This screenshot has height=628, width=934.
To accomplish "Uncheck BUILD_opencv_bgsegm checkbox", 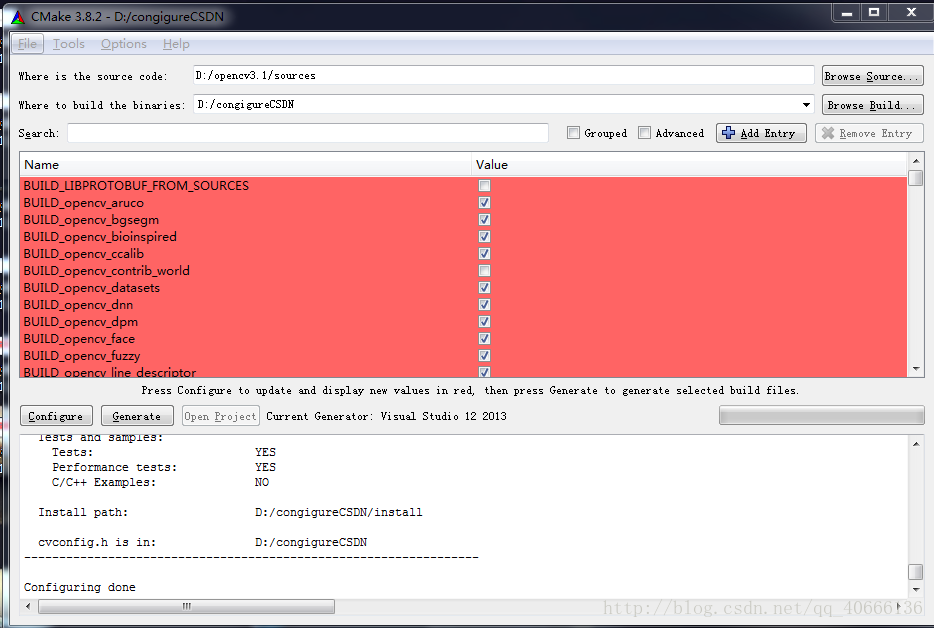I will coord(484,220).
